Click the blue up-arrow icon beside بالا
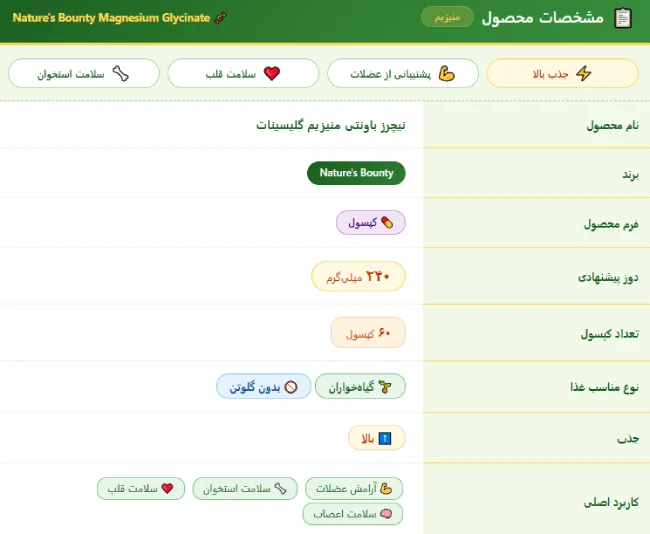Viewport: 650px width, 534px height. pos(385,438)
